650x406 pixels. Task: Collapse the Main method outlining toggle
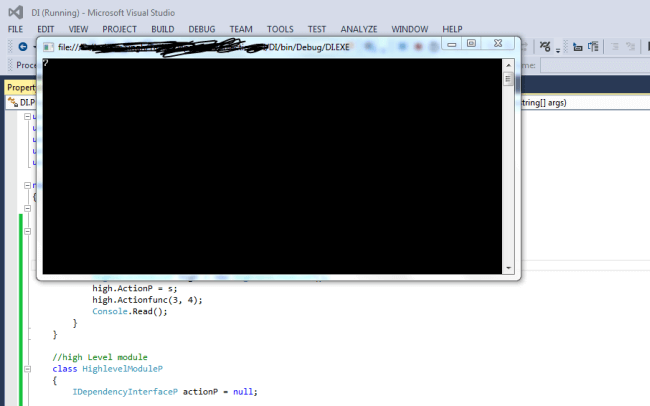(x=27, y=231)
